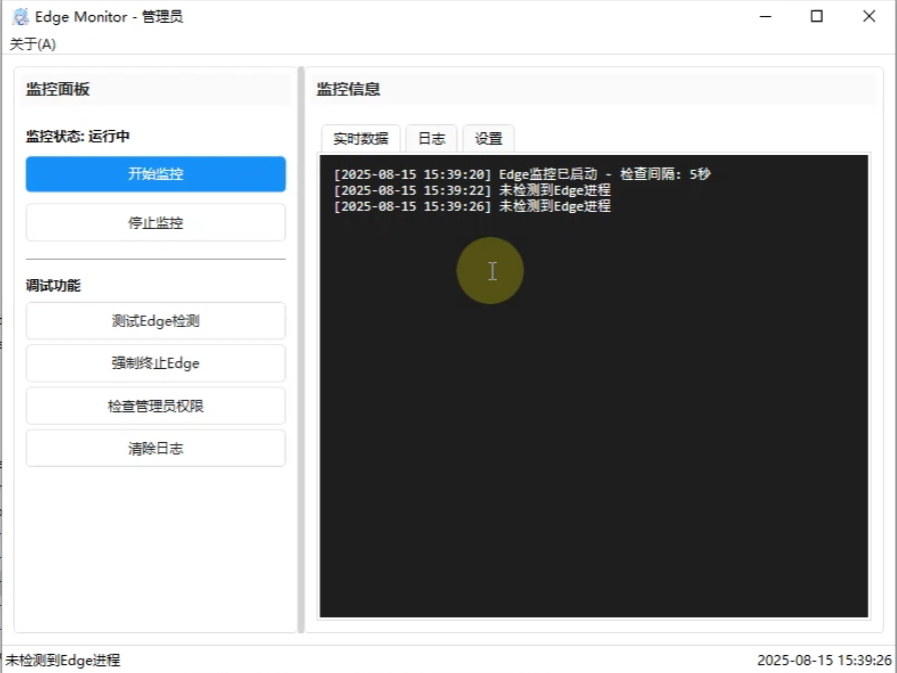Select the 实时数据 tab
This screenshot has height=673, width=897.
click(360, 138)
